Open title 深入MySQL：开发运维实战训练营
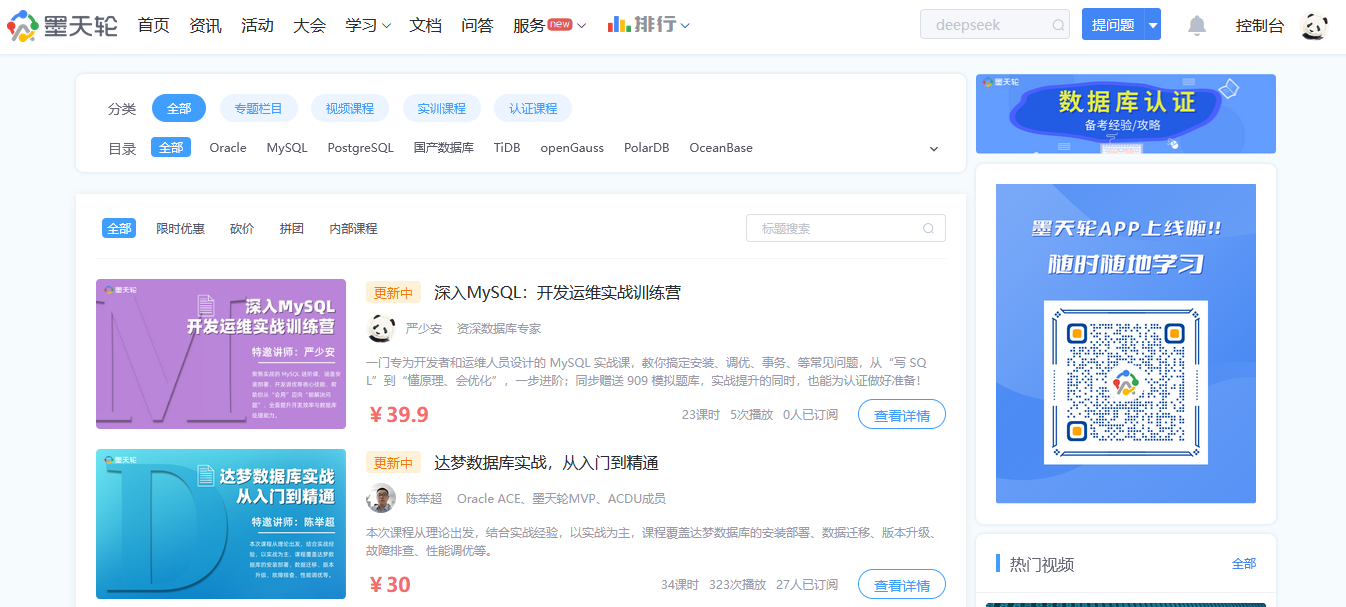This screenshot has height=607, width=1346. click(557, 293)
